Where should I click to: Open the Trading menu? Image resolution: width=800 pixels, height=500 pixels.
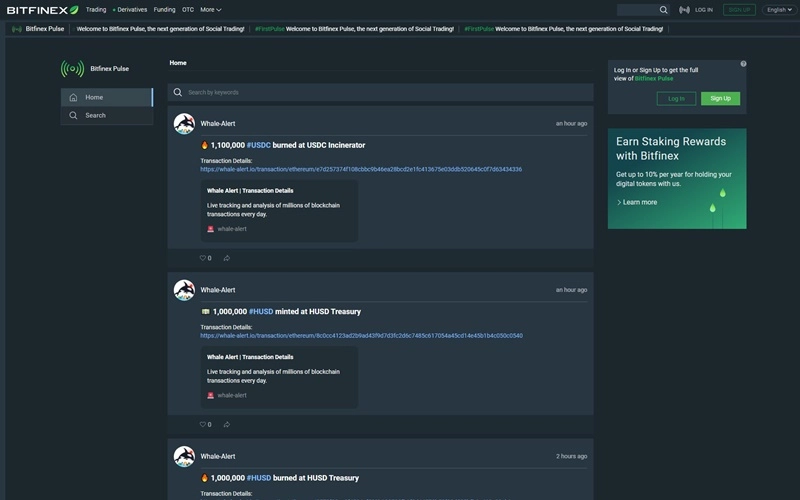(96, 10)
